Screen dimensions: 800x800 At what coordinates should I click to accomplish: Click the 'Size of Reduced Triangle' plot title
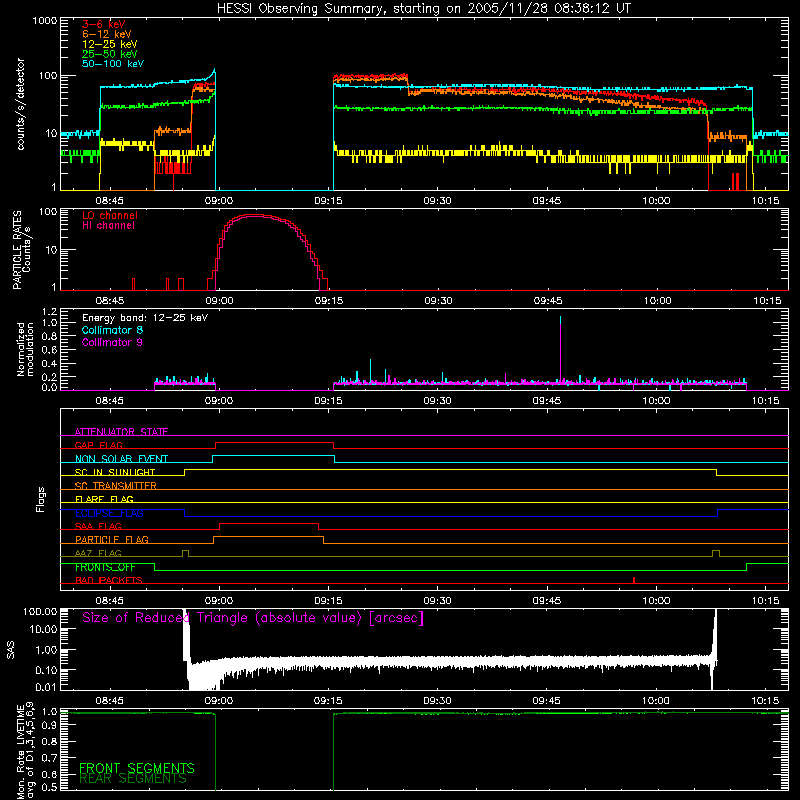(253, 618)
